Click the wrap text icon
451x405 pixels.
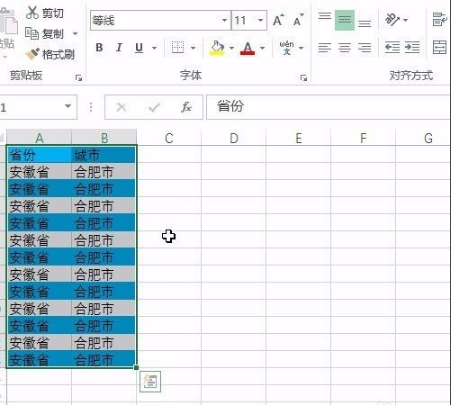click(440, 19)
